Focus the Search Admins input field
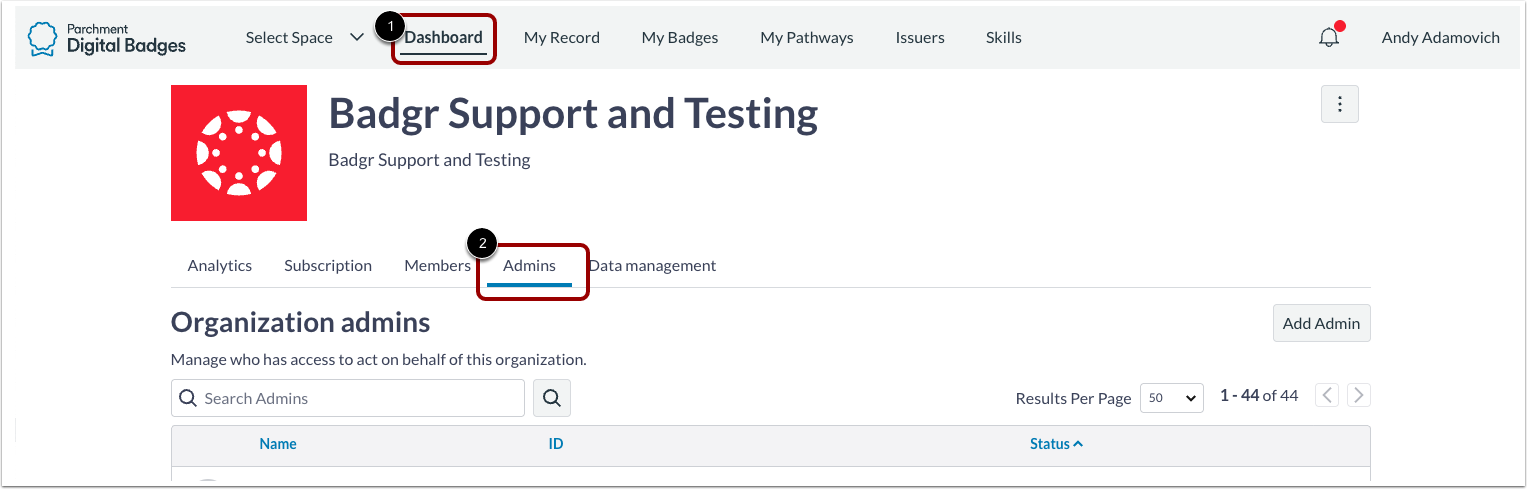Screen dimensions: 1527x489 point(360,398)
